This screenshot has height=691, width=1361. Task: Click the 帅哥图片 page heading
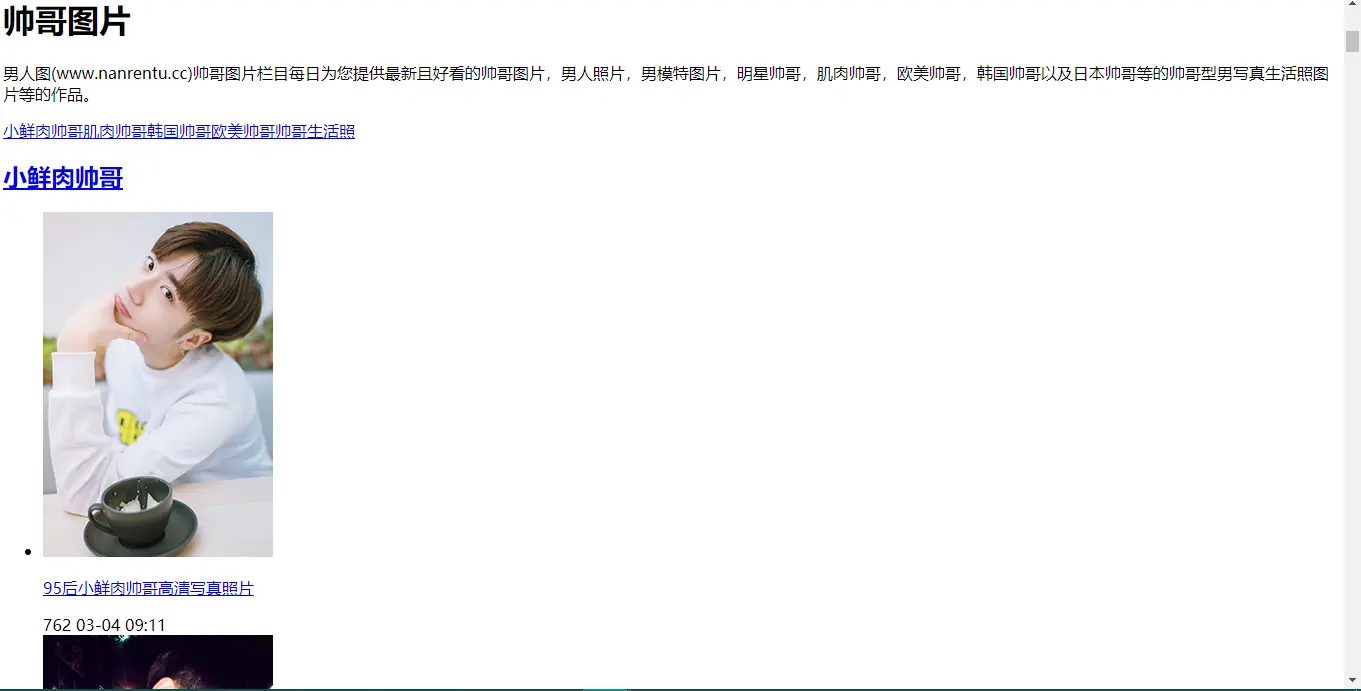(x=66, y=20)
